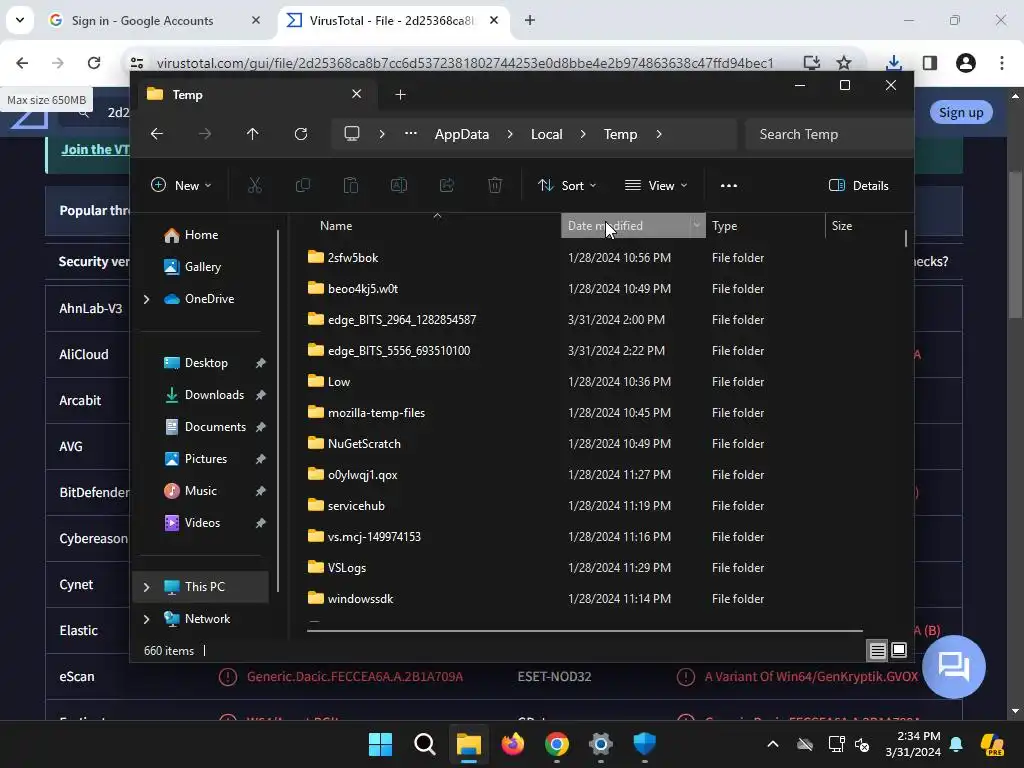Viewport: 1024px width, 768px height.
Task: Switch to large thumbnails view icon in status bar
Action: tap(899, 650)
